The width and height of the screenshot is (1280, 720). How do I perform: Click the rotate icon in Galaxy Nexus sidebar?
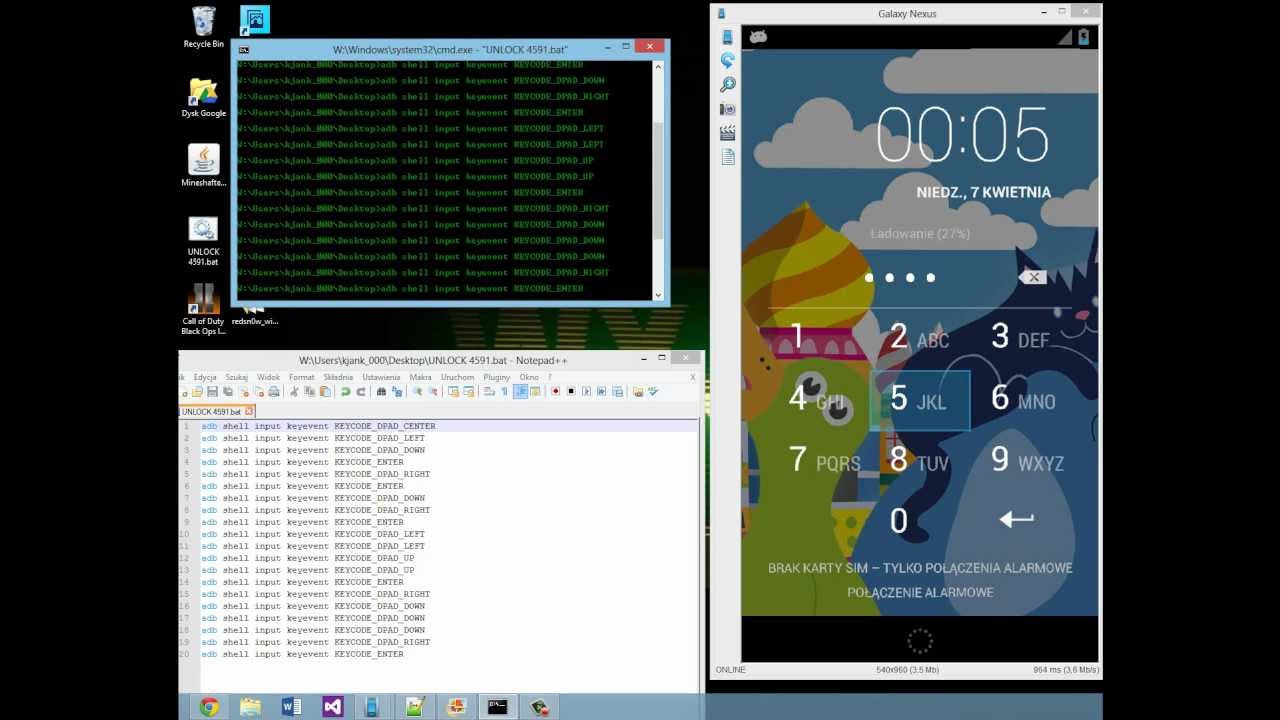coord(728,61)
